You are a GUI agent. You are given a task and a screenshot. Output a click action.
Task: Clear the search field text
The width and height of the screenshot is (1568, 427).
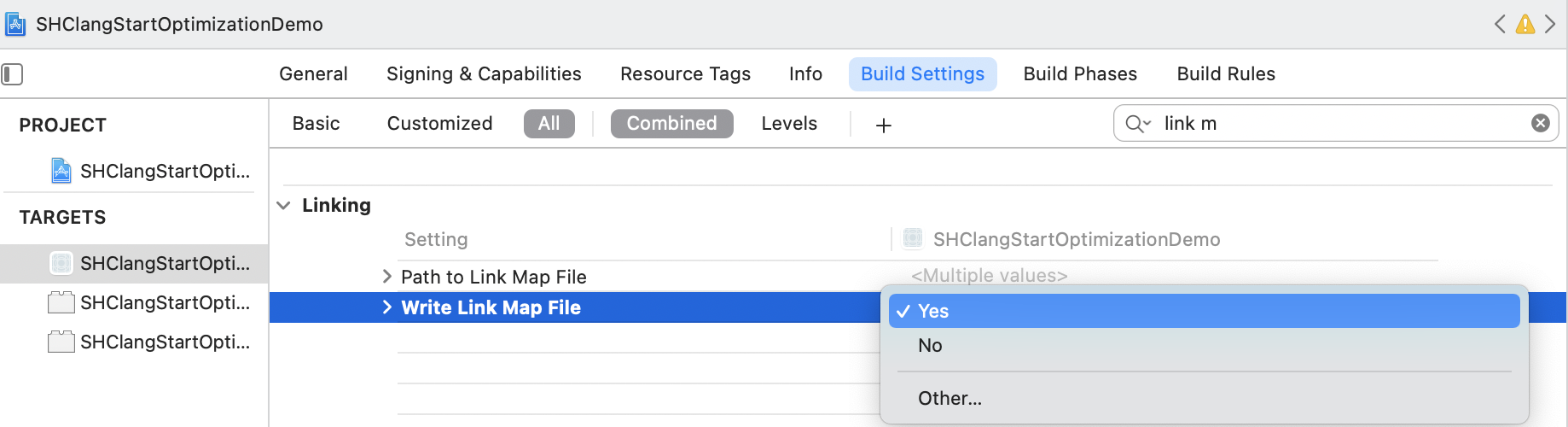pyautogui.click(x=1540, y=123)
